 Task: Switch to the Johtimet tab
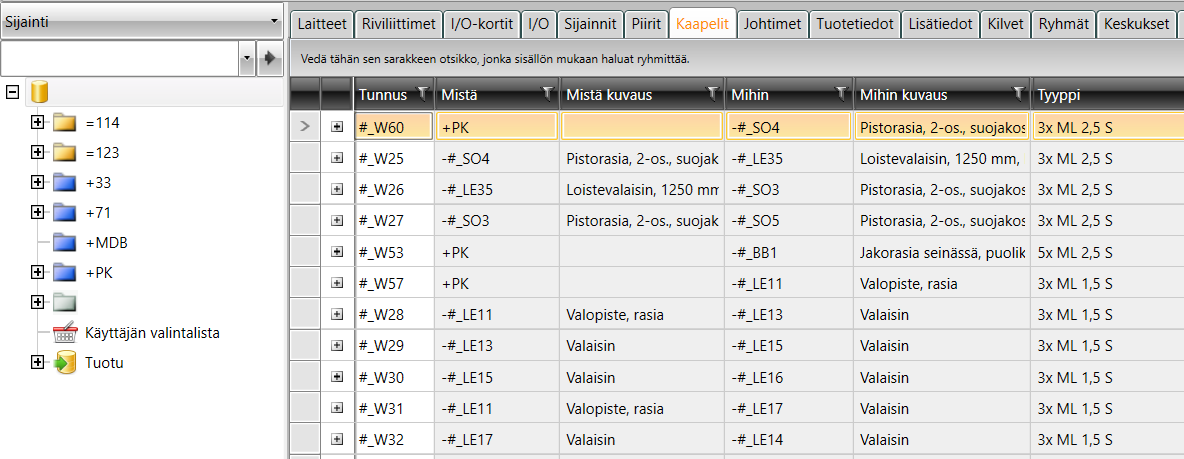point(773,24)
